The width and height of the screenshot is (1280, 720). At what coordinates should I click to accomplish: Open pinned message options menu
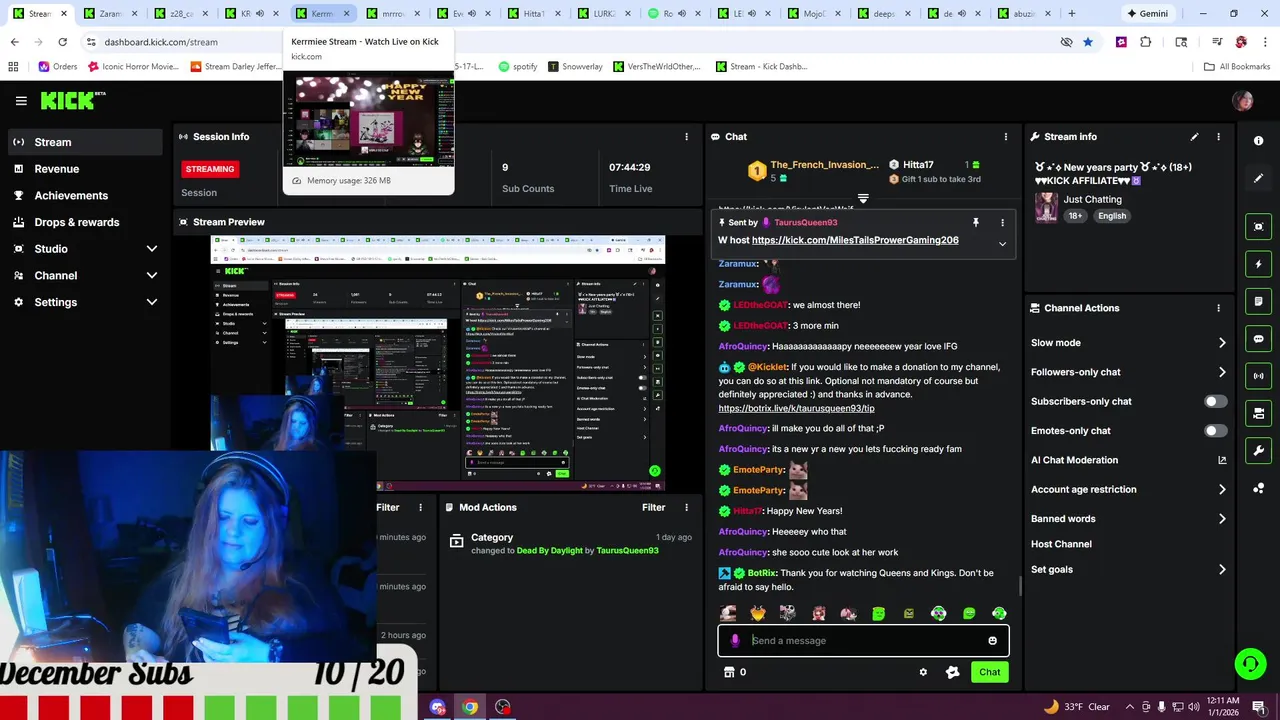1002,223
